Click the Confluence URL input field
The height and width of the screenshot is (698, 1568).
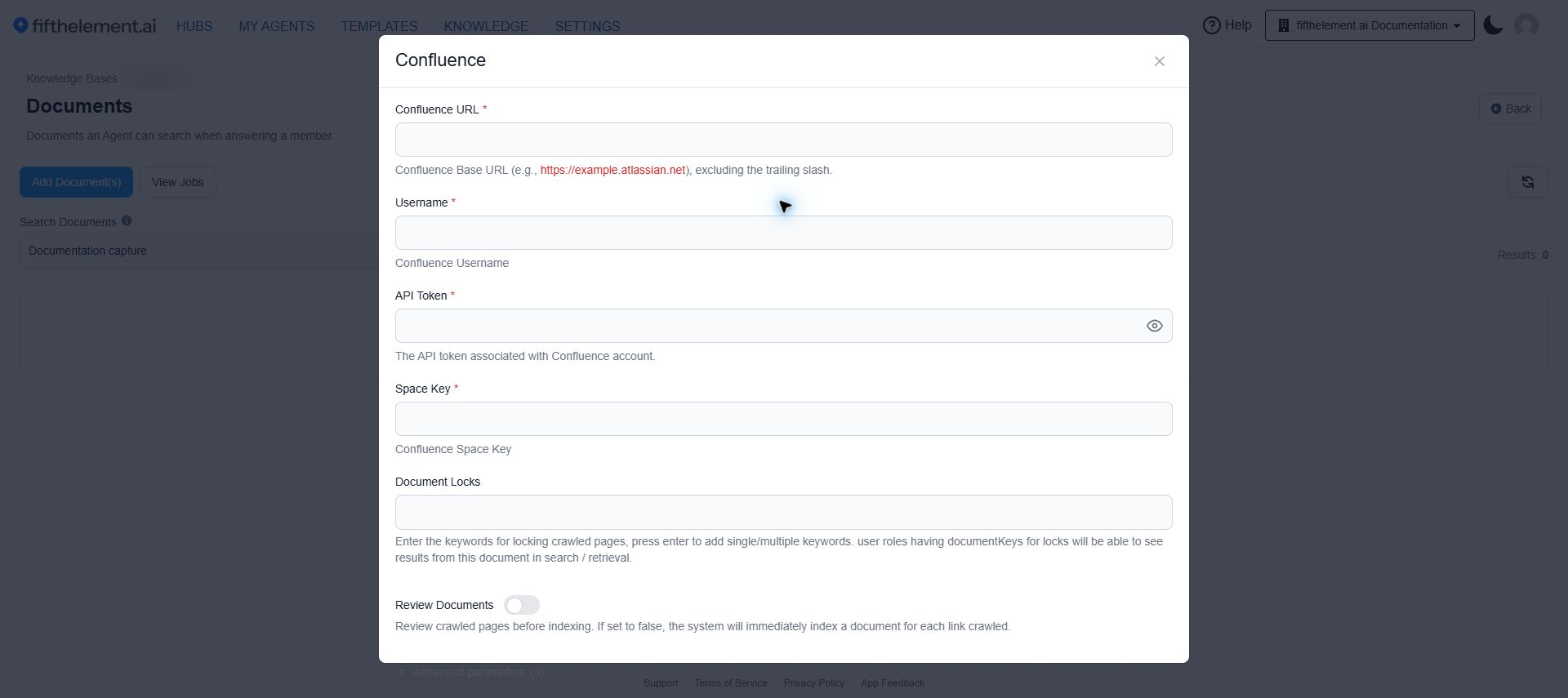[x=783, y=140]
